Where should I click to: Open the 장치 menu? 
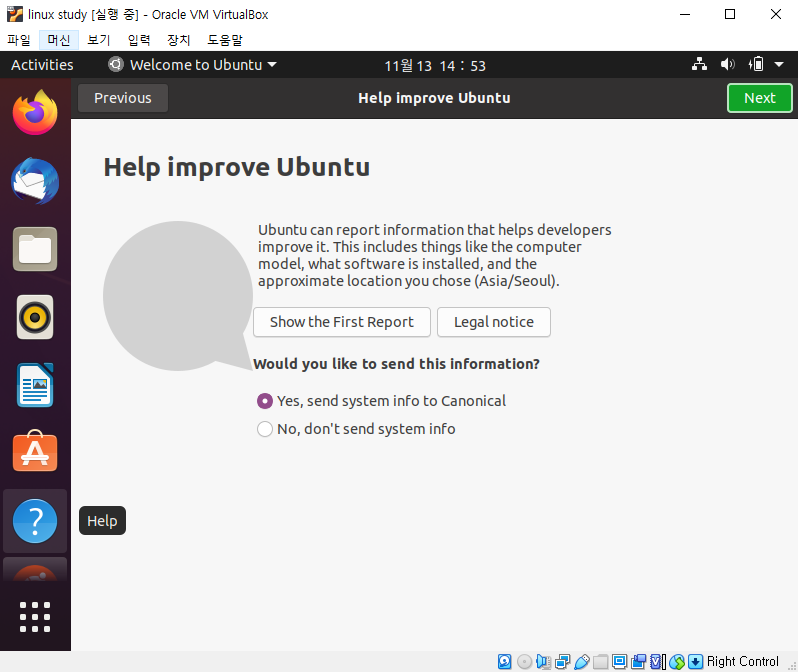coord(179,40)
